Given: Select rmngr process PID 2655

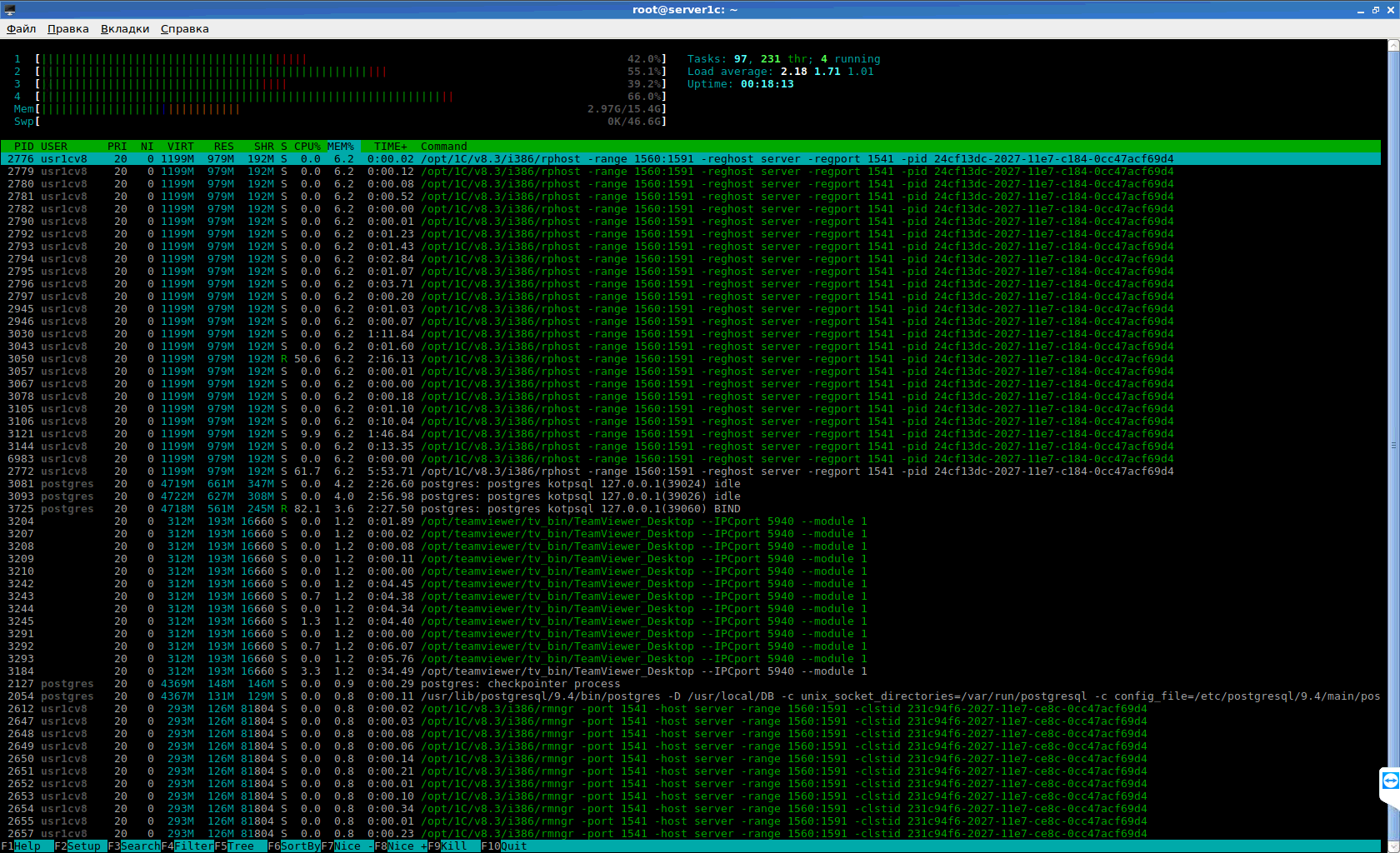Looking at the screenshot, I should [690, 821].
